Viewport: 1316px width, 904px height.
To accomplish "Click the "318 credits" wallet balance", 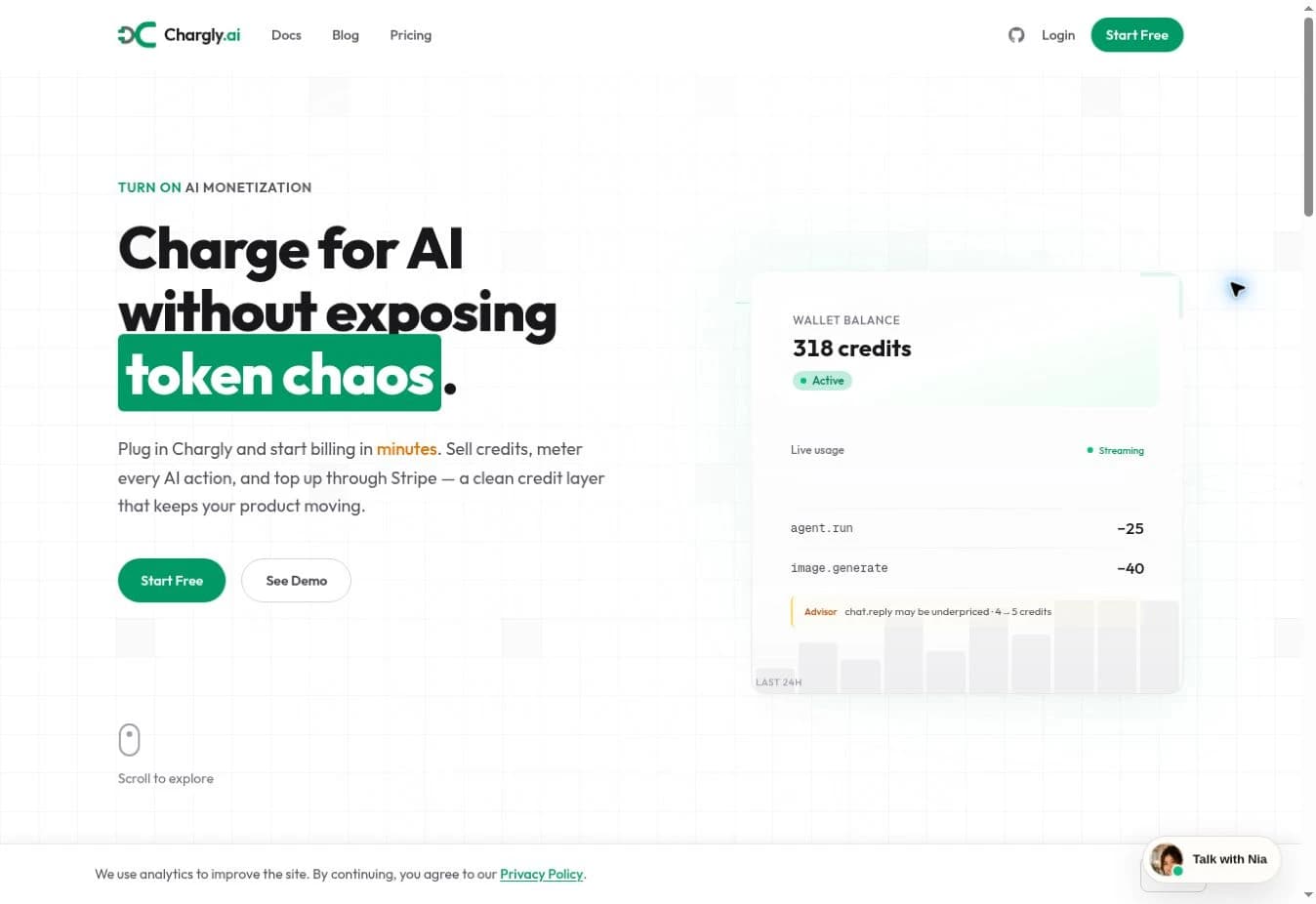I will (x=852, y=349).
